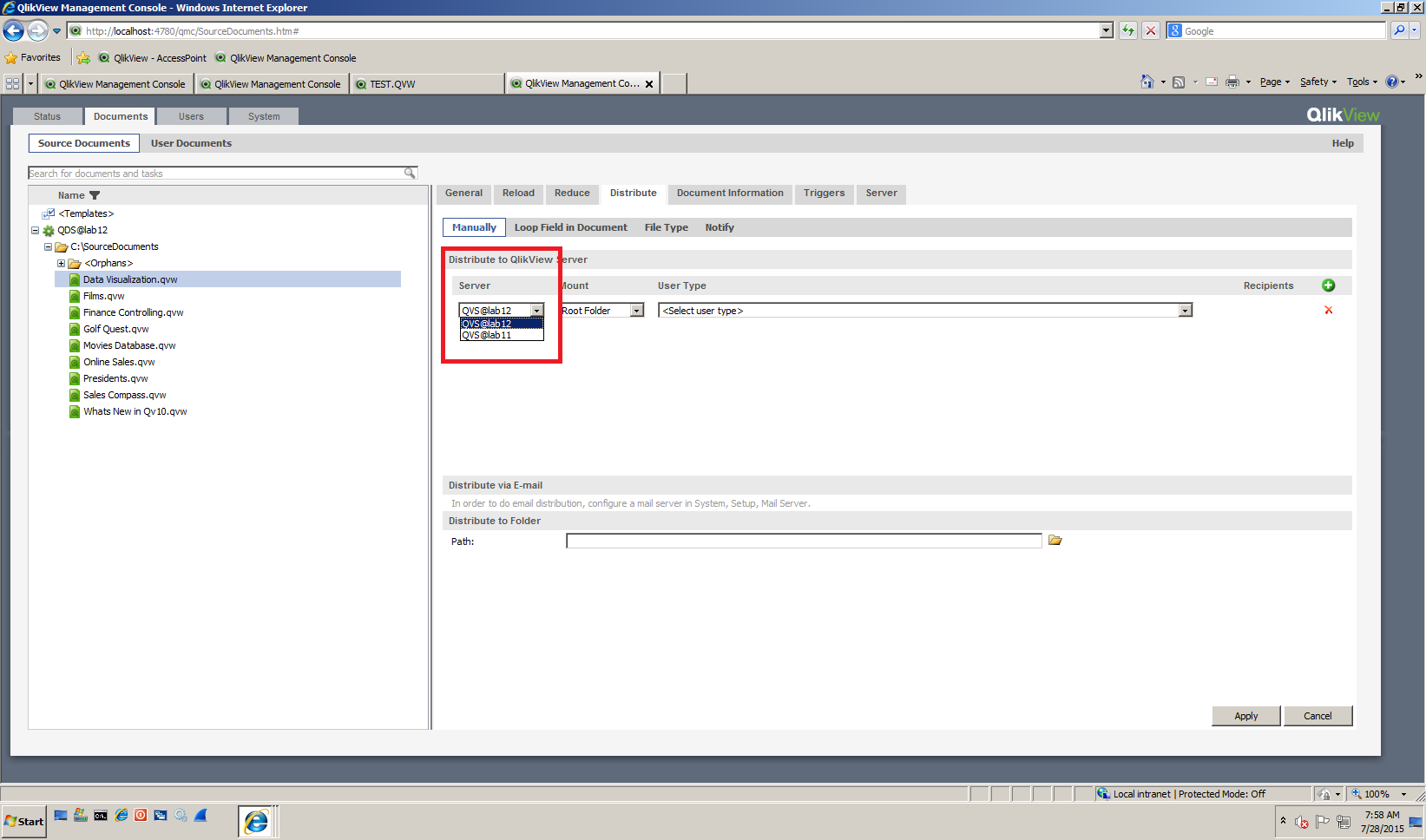
Task: Click the Templates icon in document tree
Action: (49, 213)
